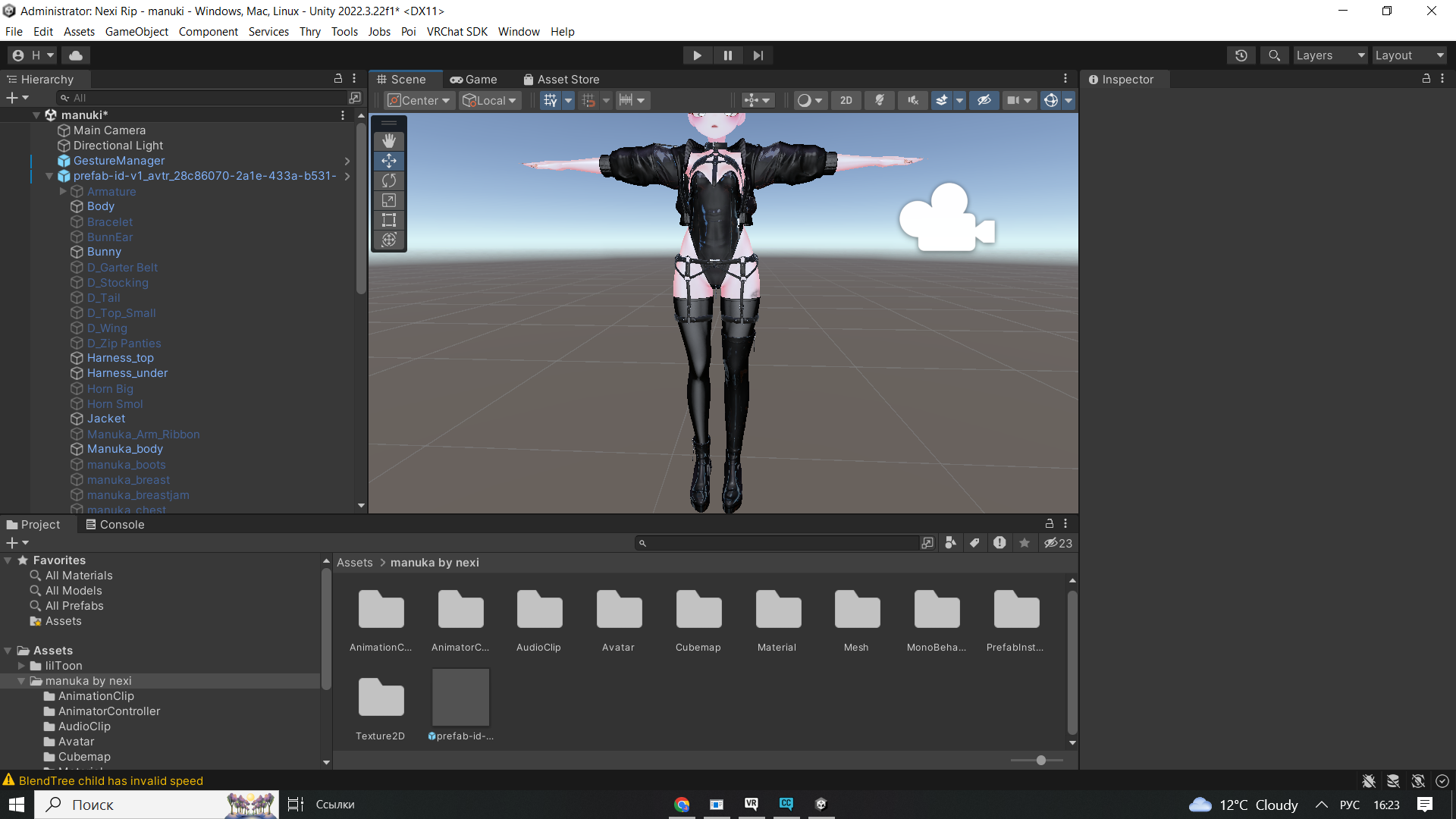
Task: Toggle 2D scene view mode
Action: point(846,100)
